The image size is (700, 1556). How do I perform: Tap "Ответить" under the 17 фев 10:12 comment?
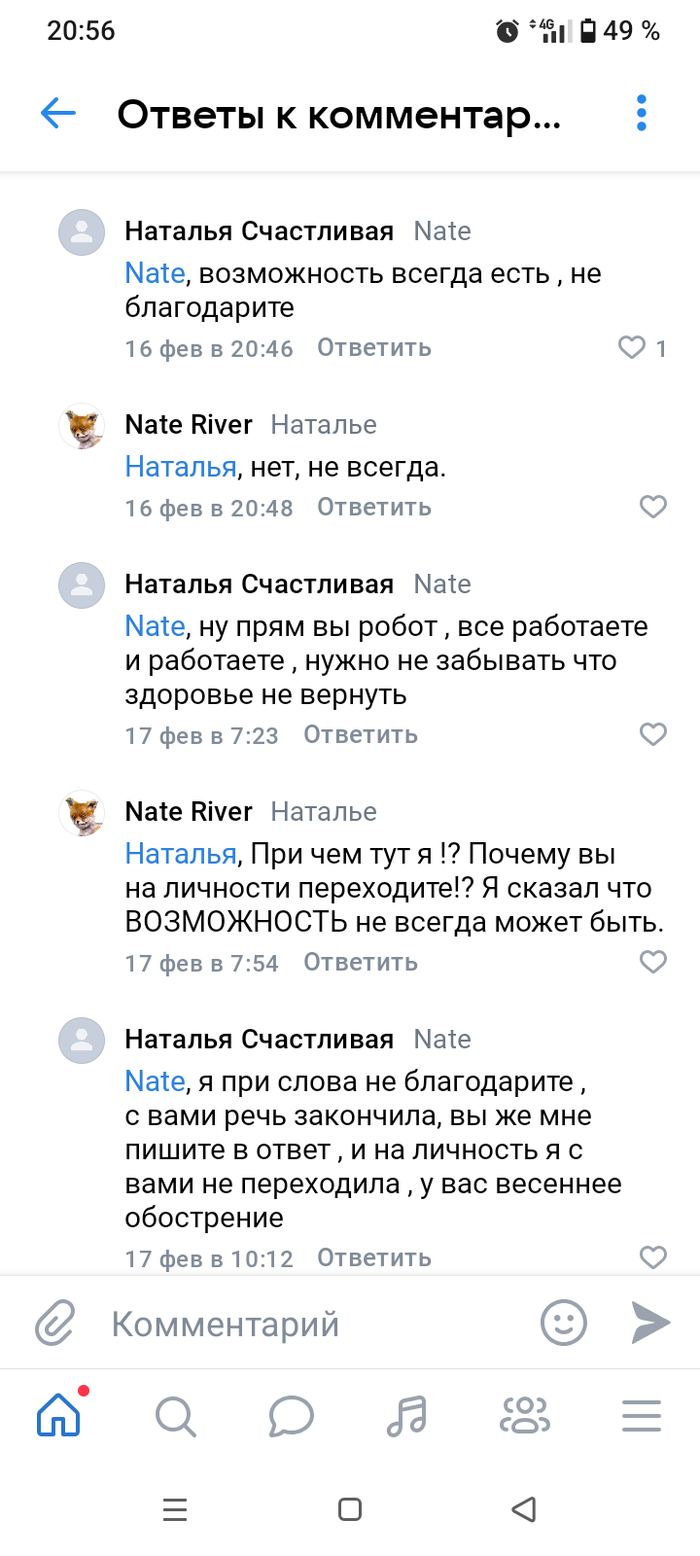(x=374, y=1257)
